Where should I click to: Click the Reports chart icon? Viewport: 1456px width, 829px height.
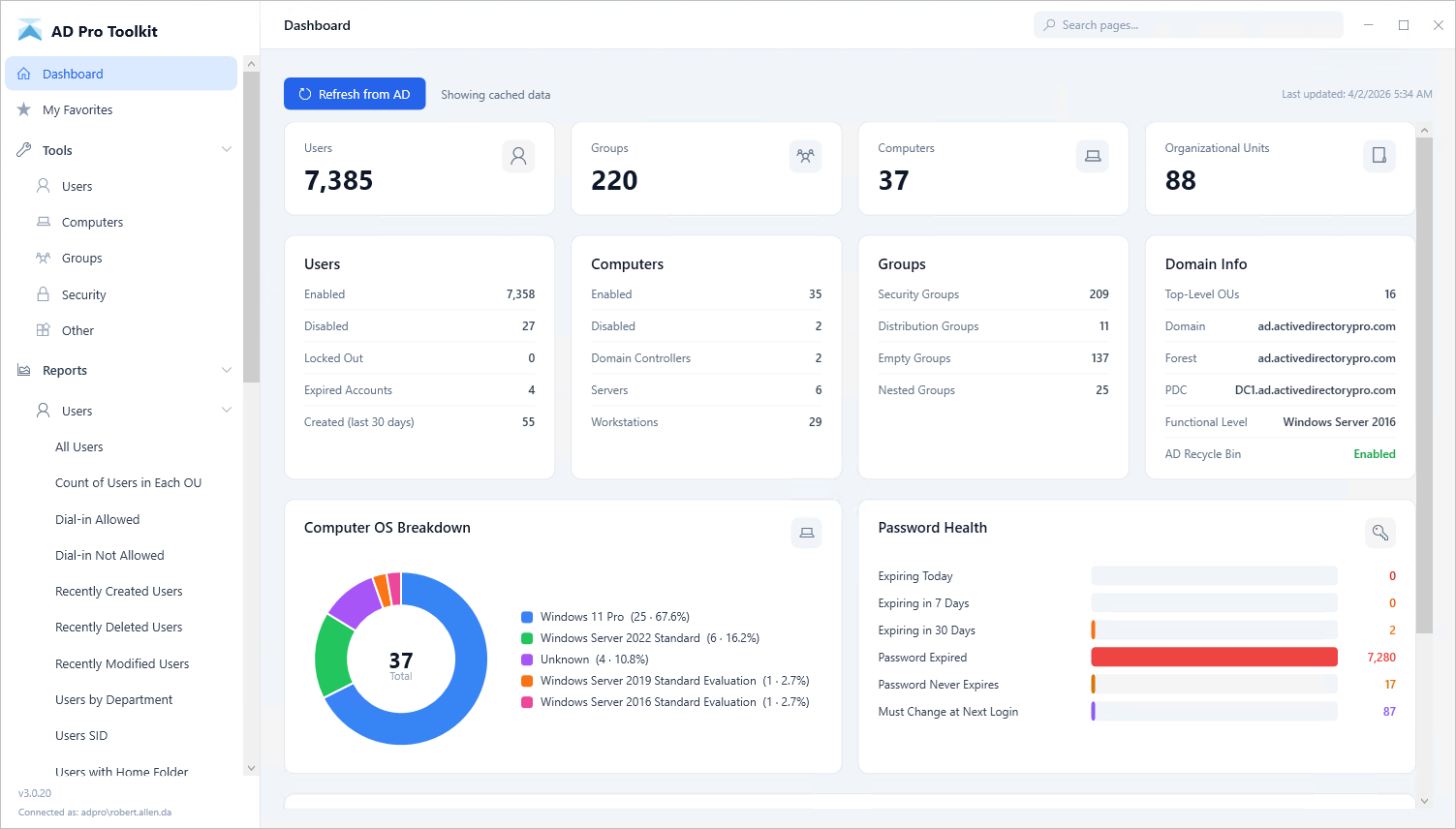pos(24,370)
